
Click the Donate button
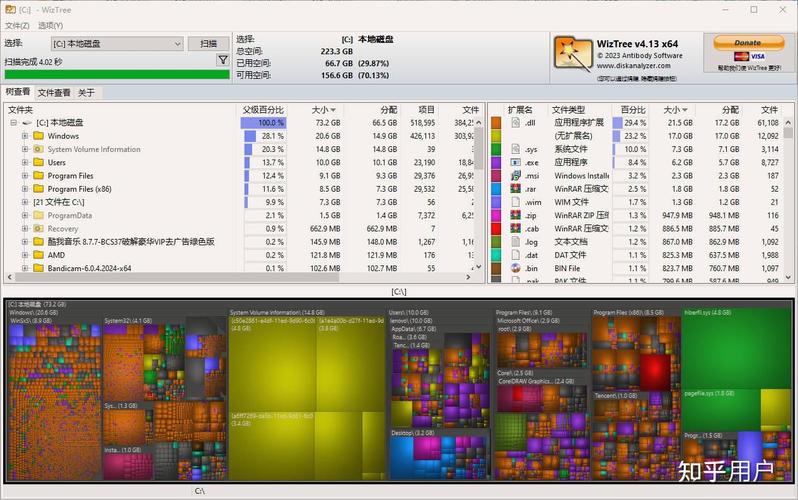coord(748,43)
